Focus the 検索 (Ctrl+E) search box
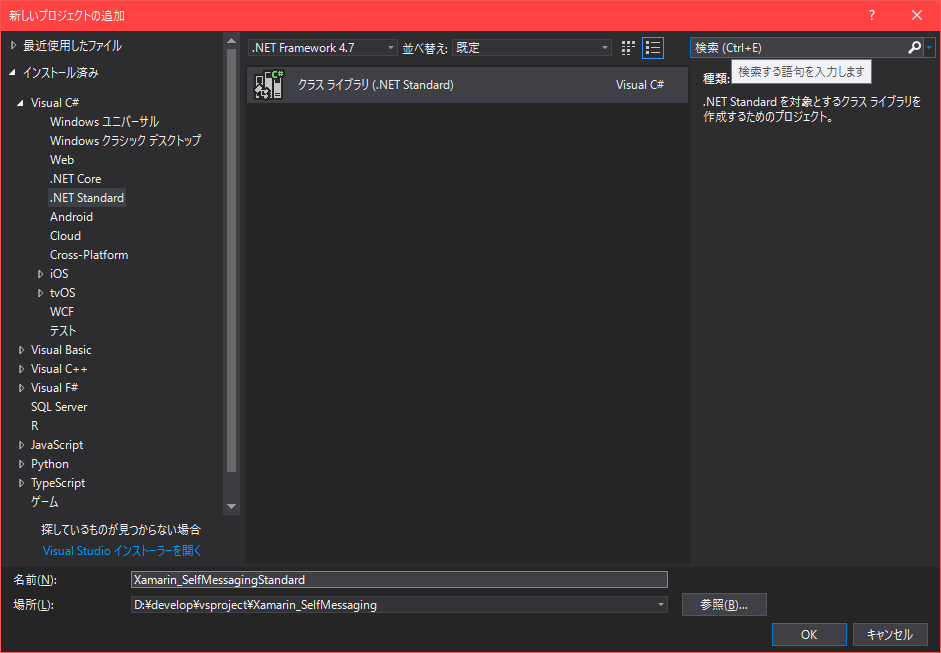Viewport: 941px width, 653px height. 798,47
